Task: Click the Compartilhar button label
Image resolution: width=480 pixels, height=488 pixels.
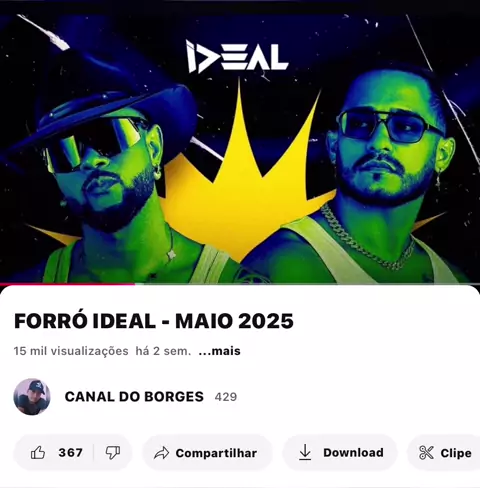Action: 216,453
